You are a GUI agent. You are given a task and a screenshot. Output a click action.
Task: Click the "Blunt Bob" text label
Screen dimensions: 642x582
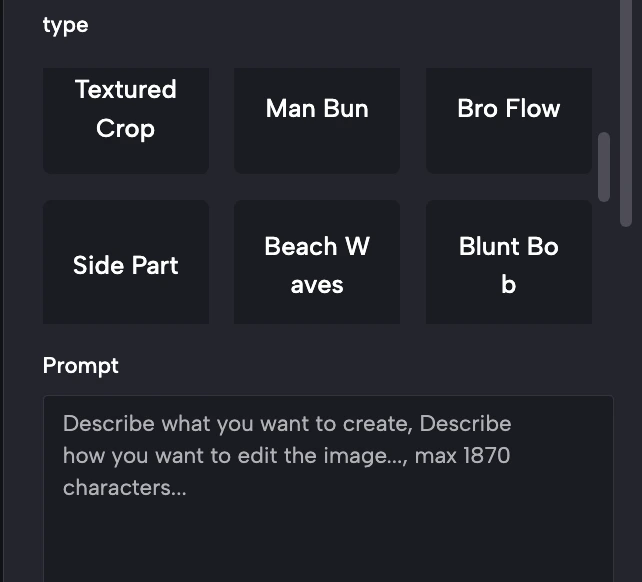(x=508, y=265)
